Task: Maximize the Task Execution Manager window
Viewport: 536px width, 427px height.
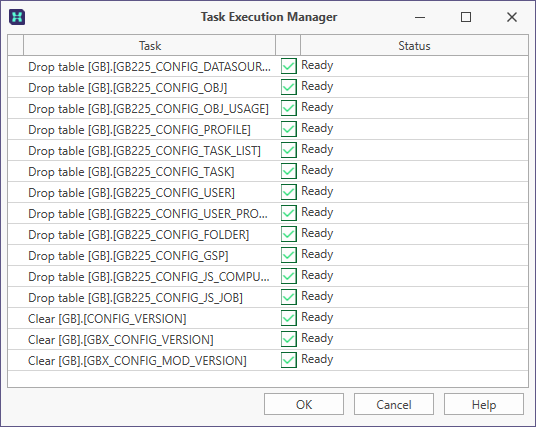Action: 466,17
